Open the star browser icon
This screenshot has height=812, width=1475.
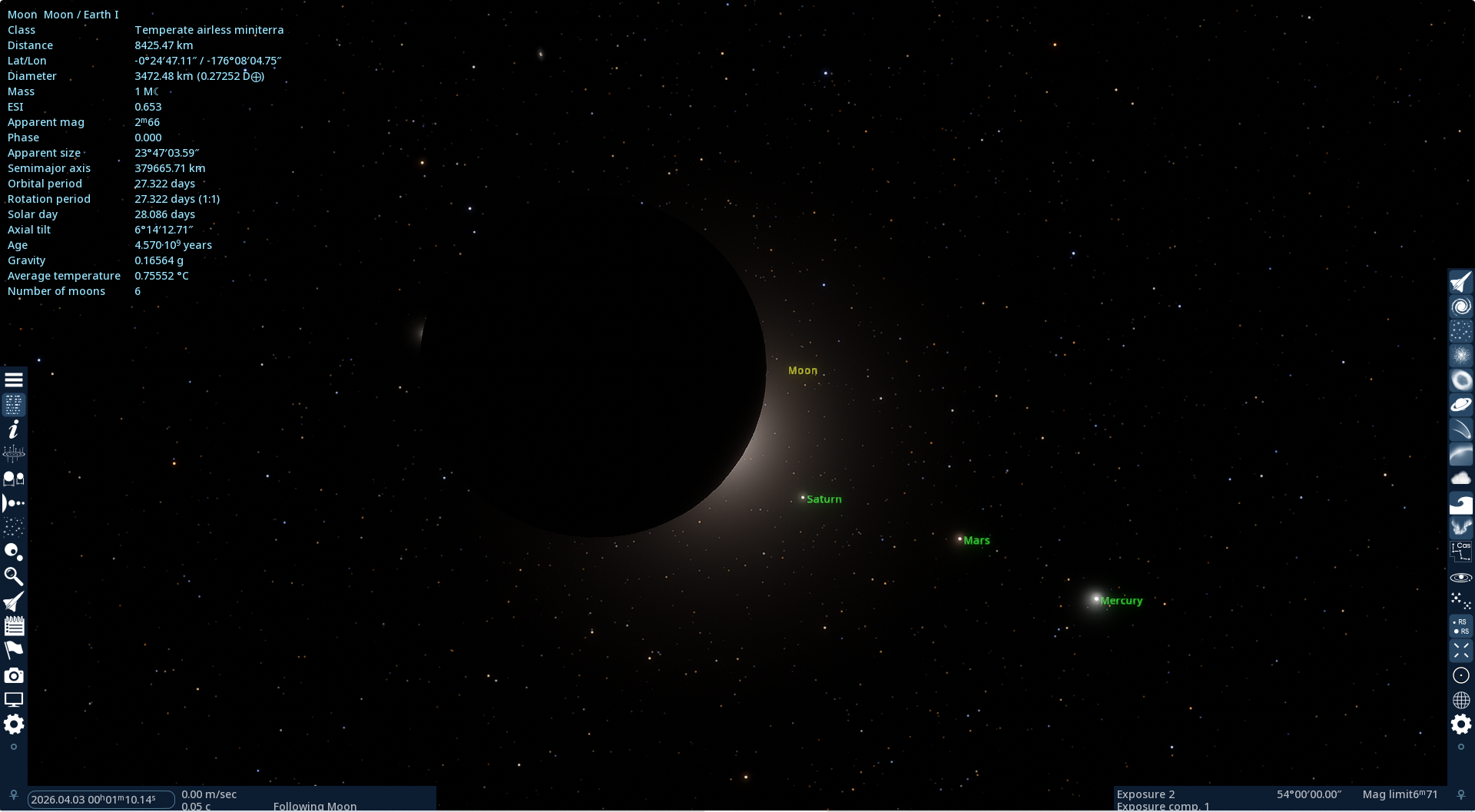(x=14, y=528)
